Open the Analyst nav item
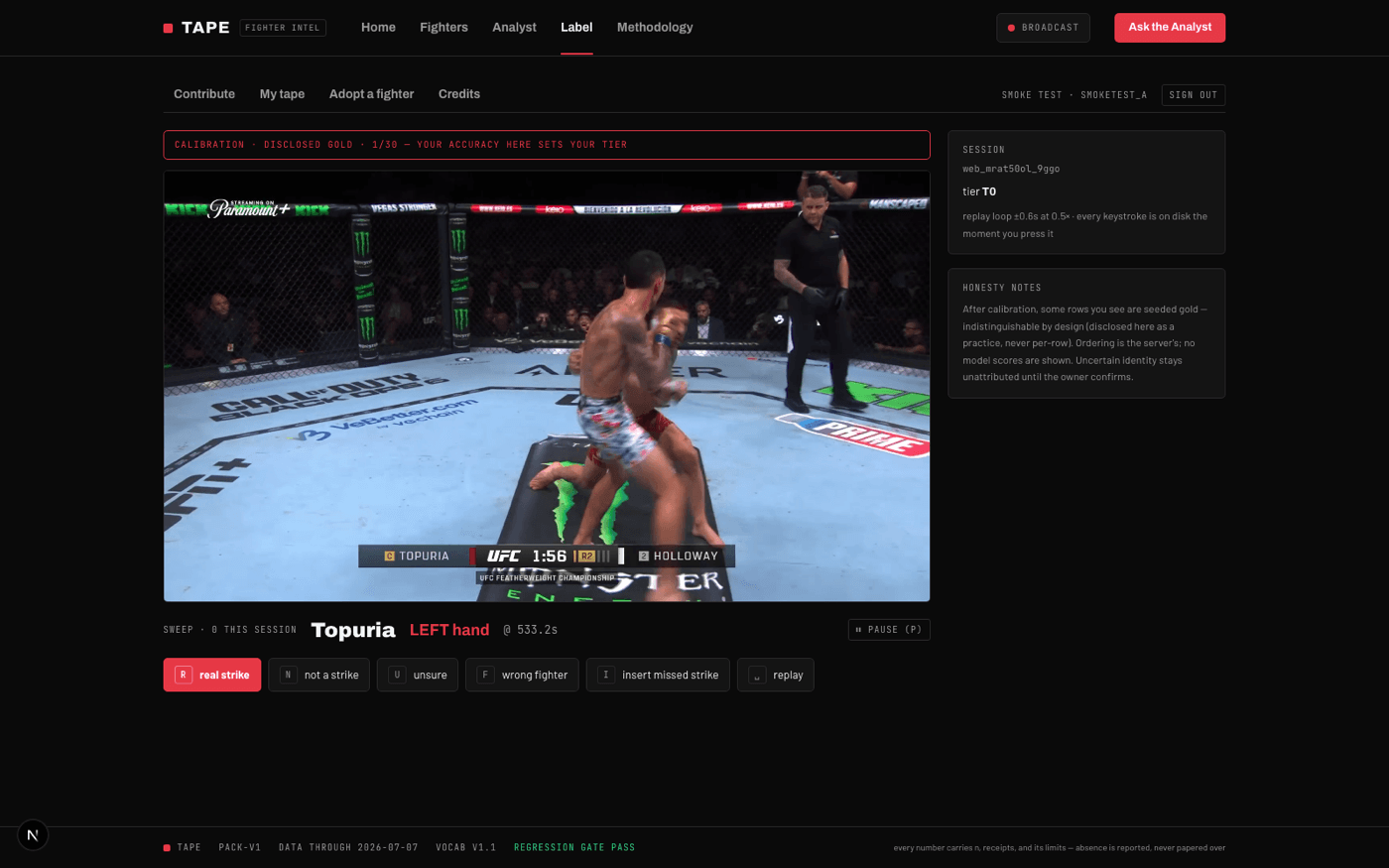Image resolution: width=1389 pixels, height=868 pixels. click(x=514, y=28)
